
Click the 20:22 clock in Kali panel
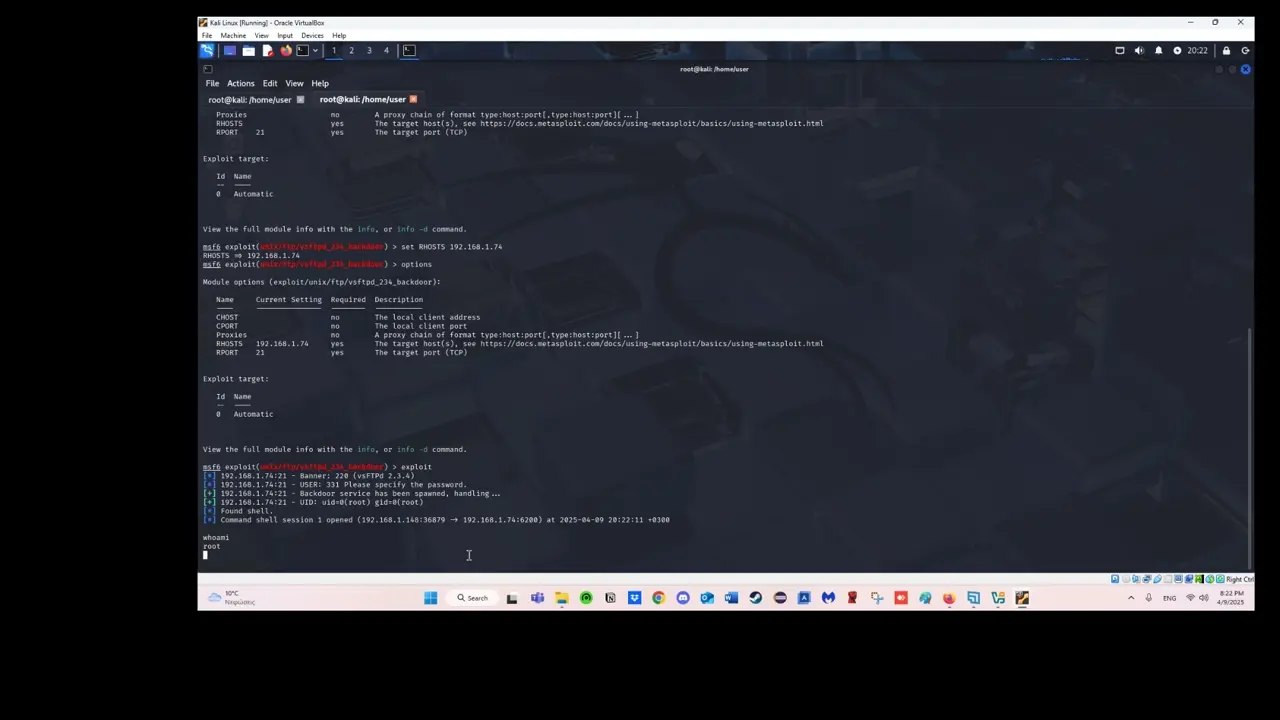1197,50
